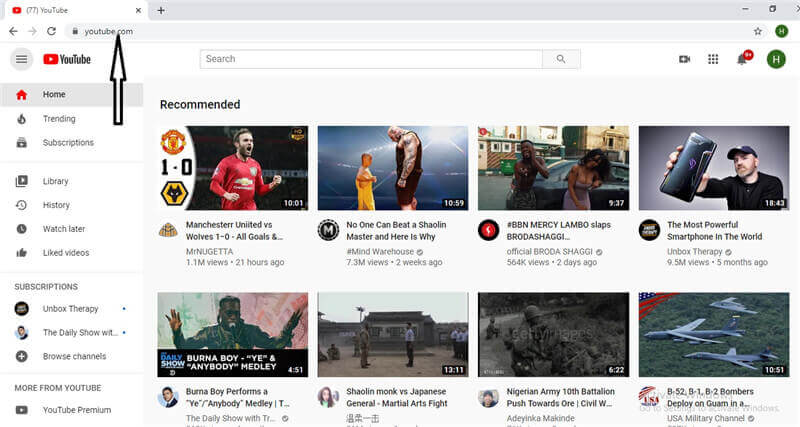Open the YouTube apps grid

tap(713, 59)
